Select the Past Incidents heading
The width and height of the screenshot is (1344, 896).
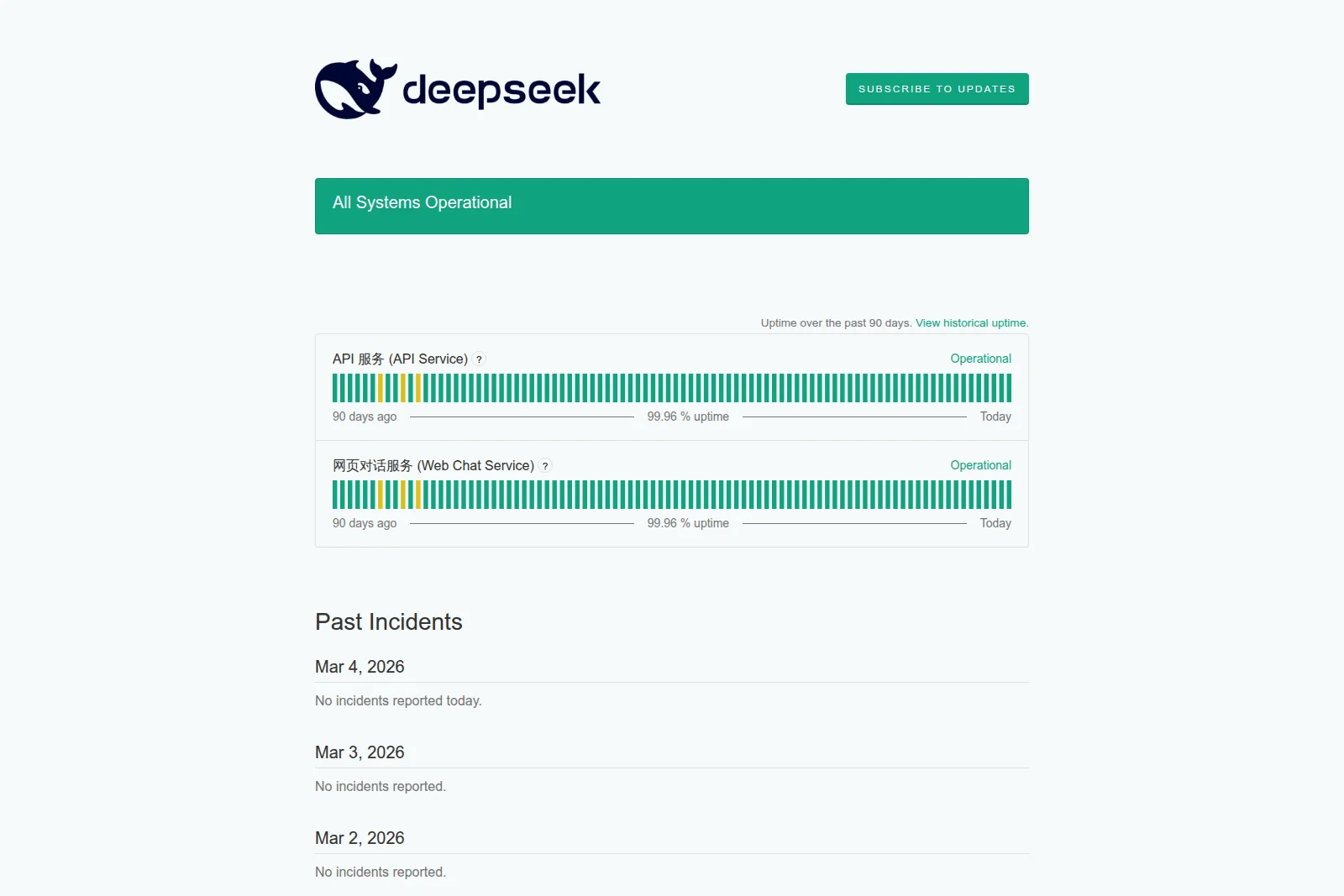pos(388,622)
